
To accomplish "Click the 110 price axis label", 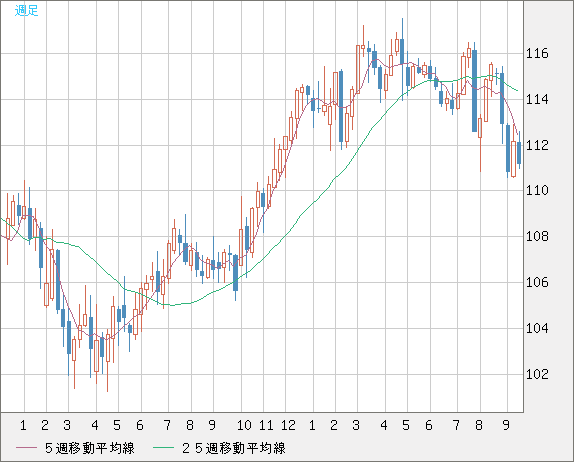I will [537, 190].
